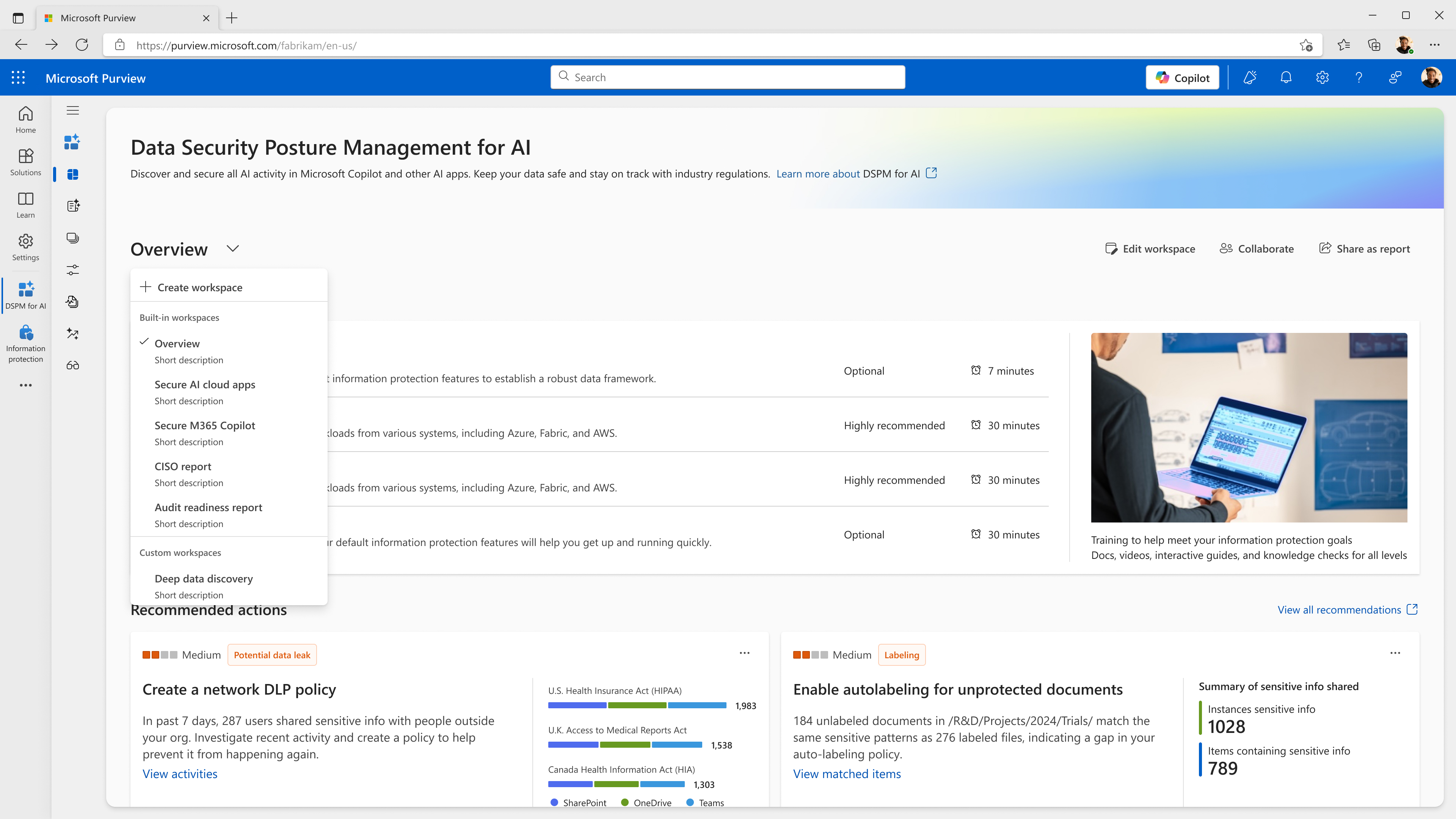Collapse the secondary navigation hamburger menu
1456x819 pixels.
click(x=72, y=111)
